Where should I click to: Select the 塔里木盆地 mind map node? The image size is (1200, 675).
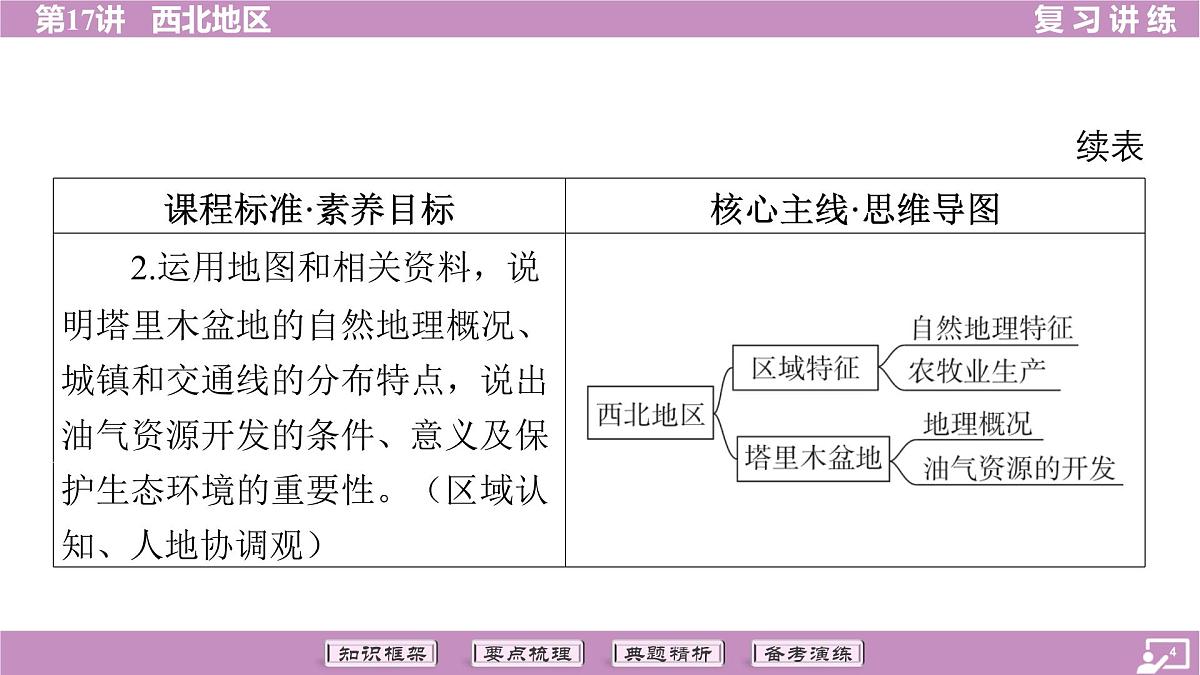(812, 458)
